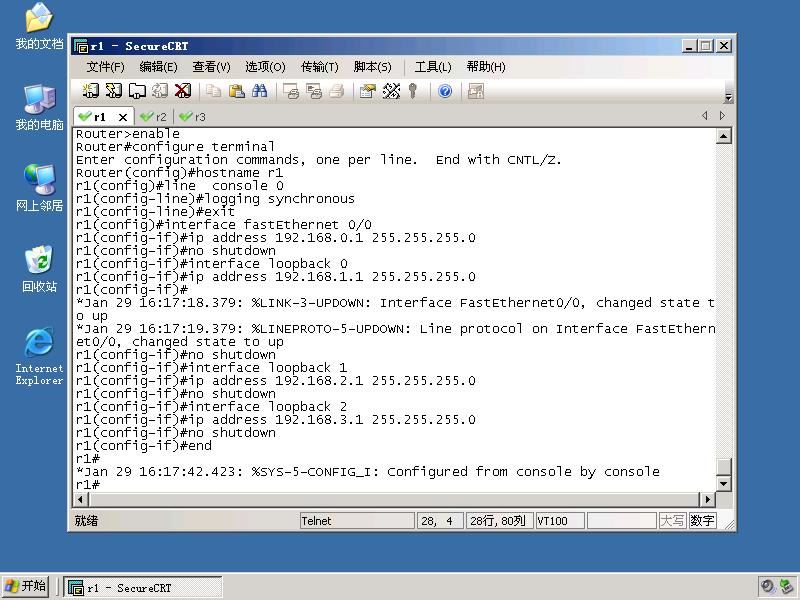Click the 28行, 80列 status entry
800x600 pixels.
pyautogui.click(x=499, y=521)
